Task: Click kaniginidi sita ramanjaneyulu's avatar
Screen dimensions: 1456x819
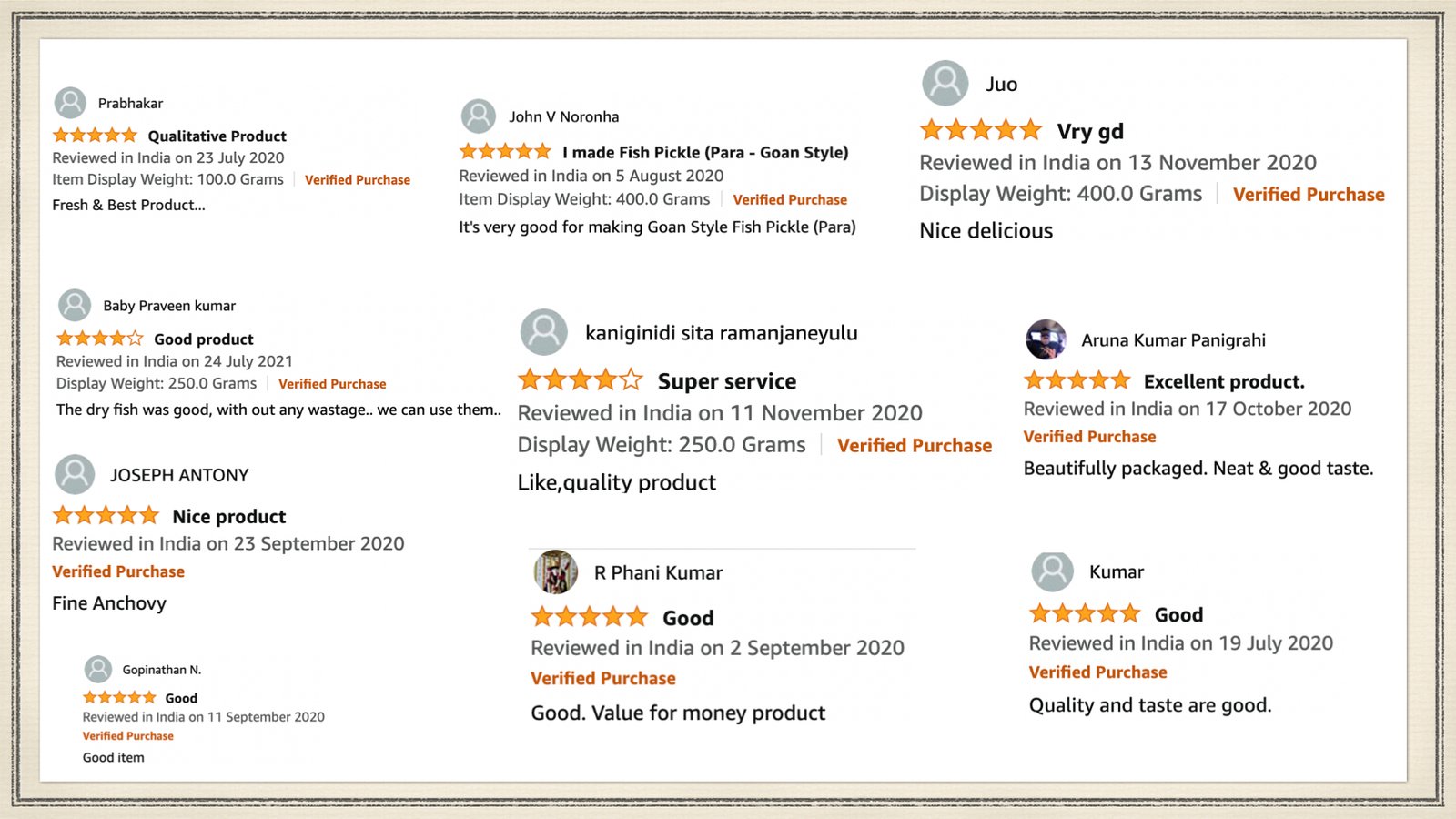Action: tap(544, 332)
